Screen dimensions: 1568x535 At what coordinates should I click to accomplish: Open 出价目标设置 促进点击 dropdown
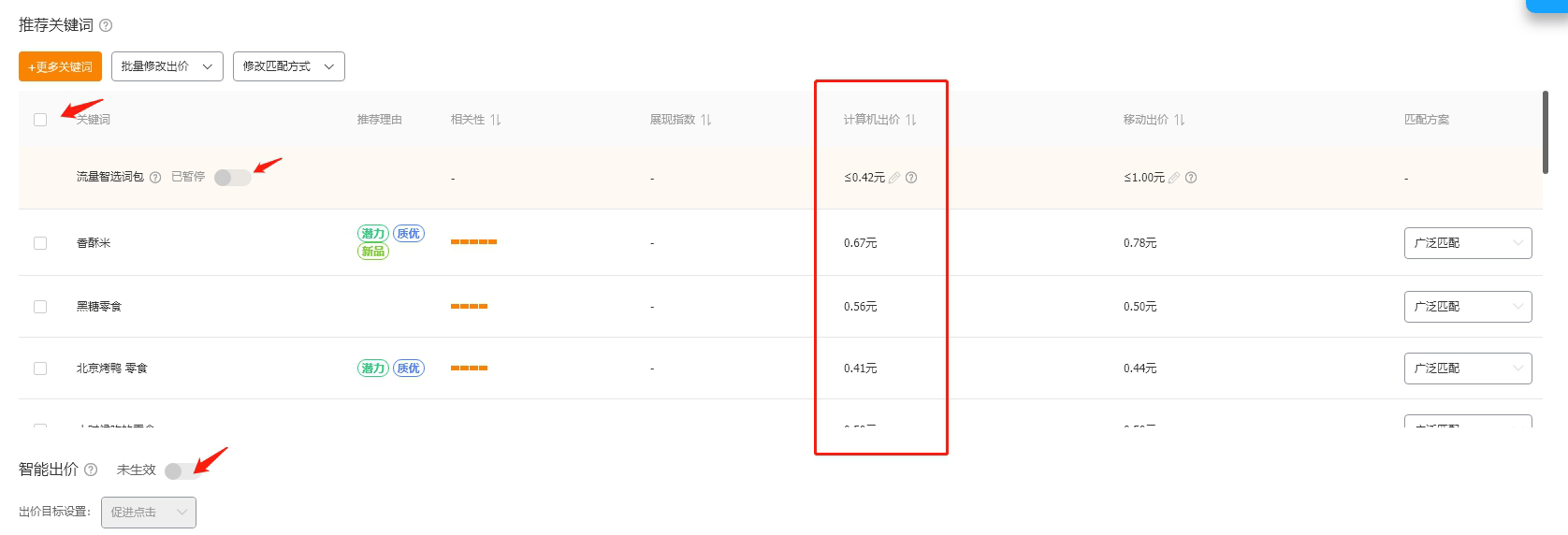pyautogui.click(x=149, y=513)
